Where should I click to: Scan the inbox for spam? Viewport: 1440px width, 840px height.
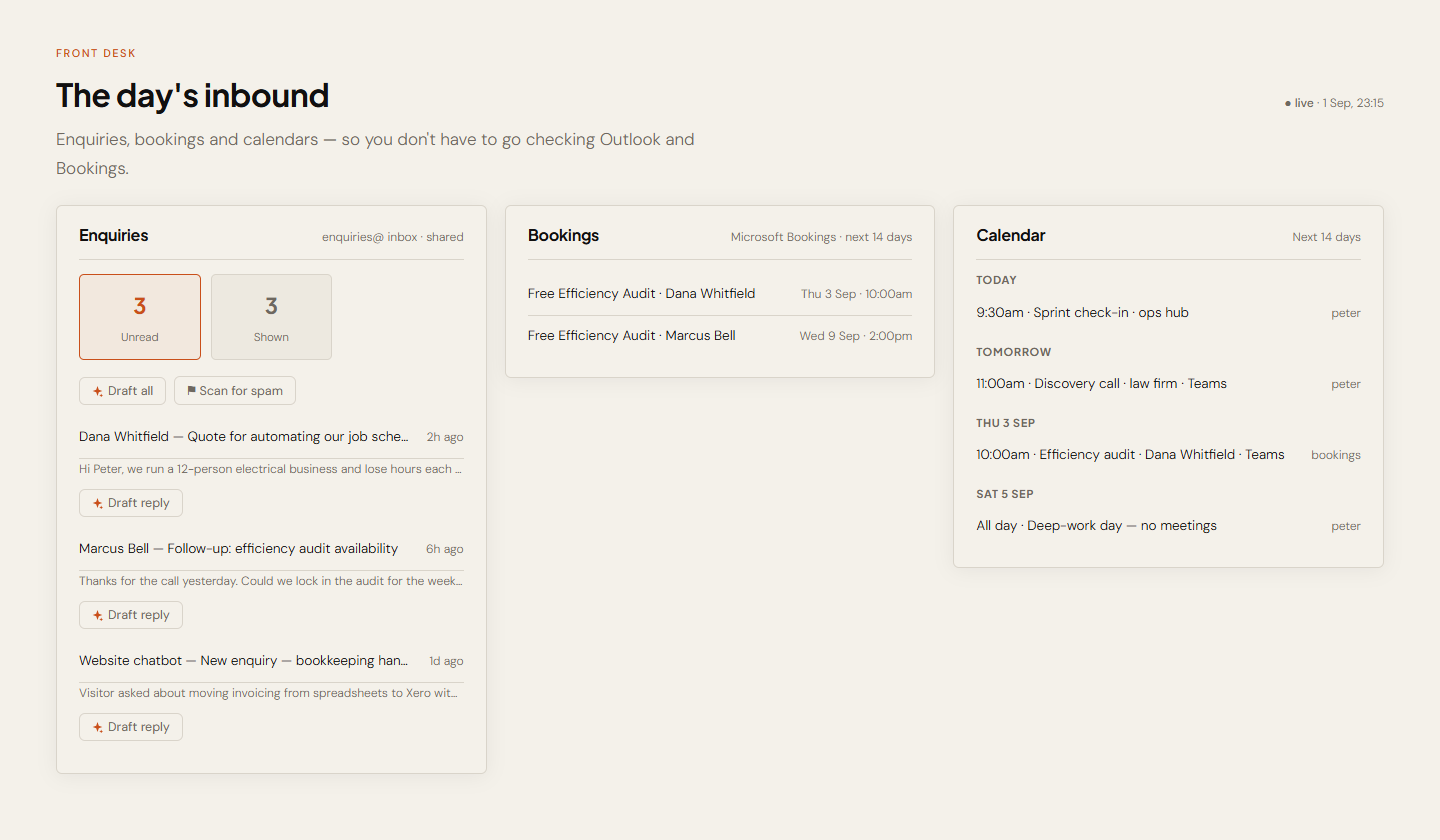pyautogui.click(x=235, y=391)
